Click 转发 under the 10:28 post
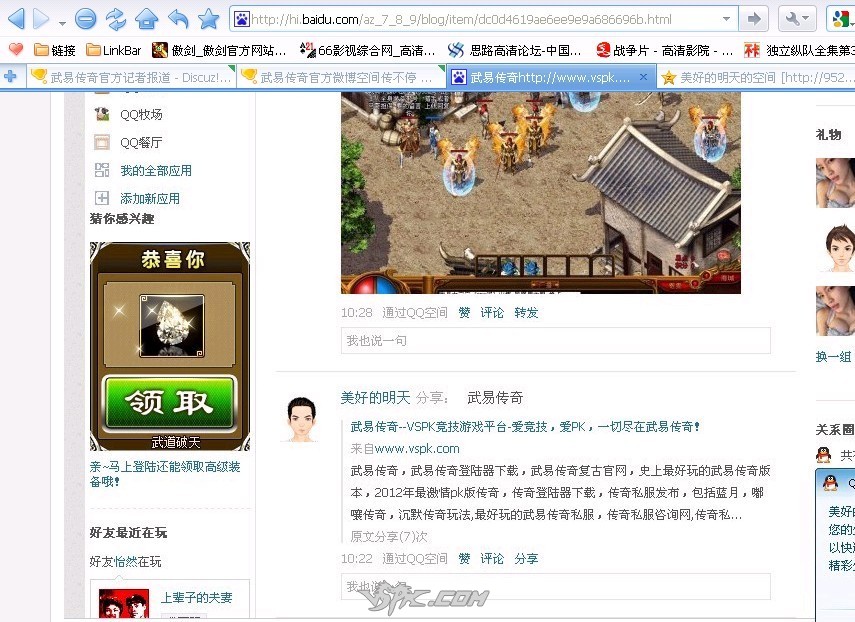This screenshot has width=855, height=622. tap(526, 312)
